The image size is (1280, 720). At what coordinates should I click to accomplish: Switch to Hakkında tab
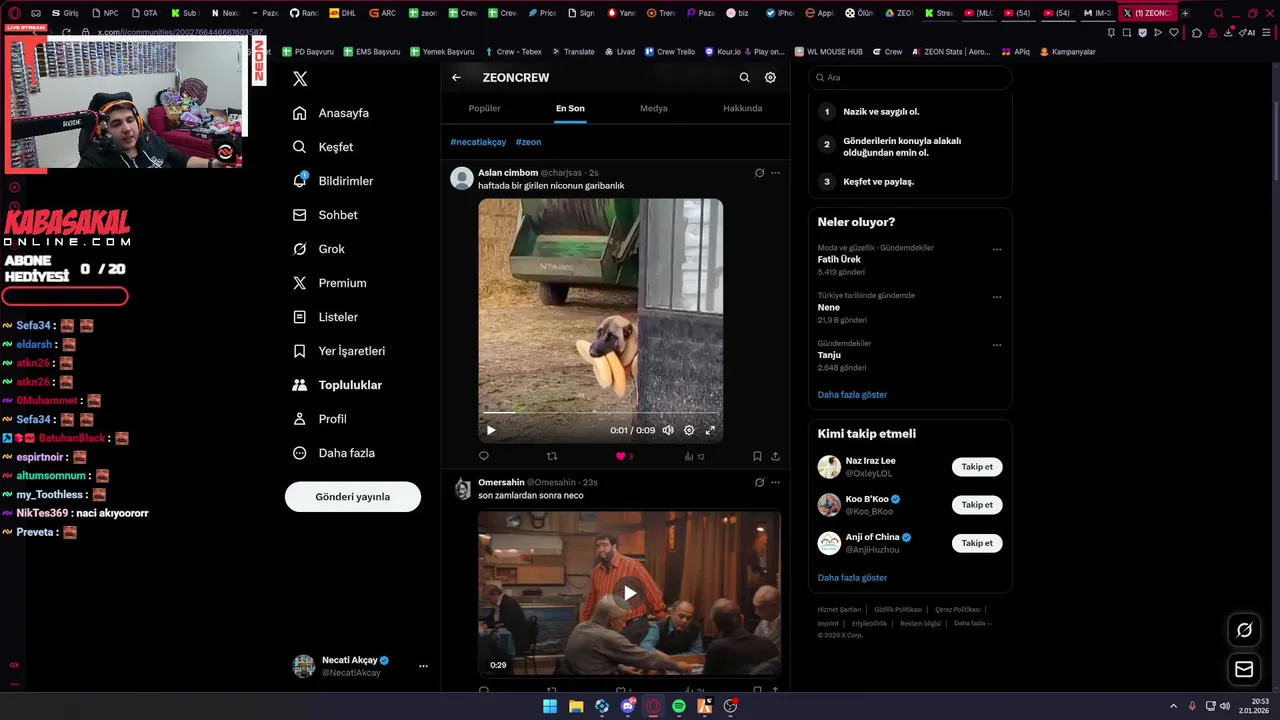point(743,108)
